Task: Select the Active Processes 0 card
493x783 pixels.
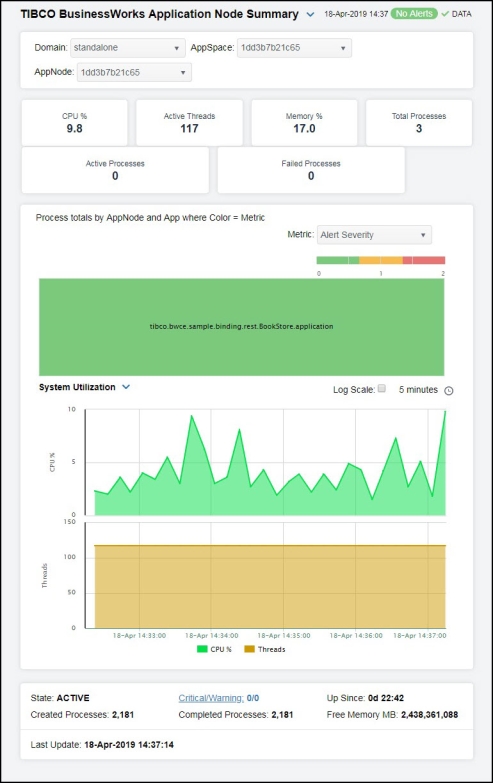Action: 115,170
